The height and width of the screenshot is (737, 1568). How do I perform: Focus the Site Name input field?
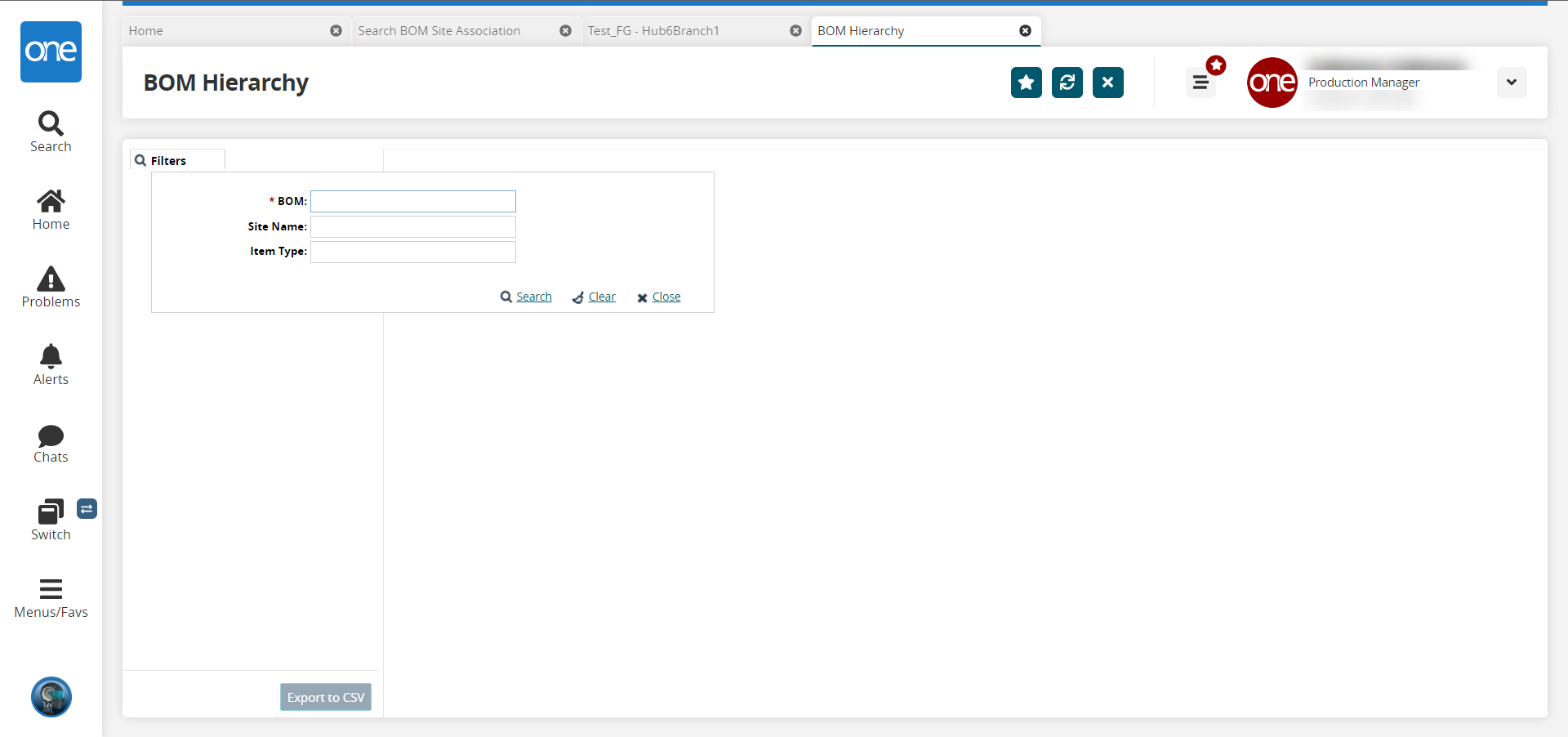(413, 226)
